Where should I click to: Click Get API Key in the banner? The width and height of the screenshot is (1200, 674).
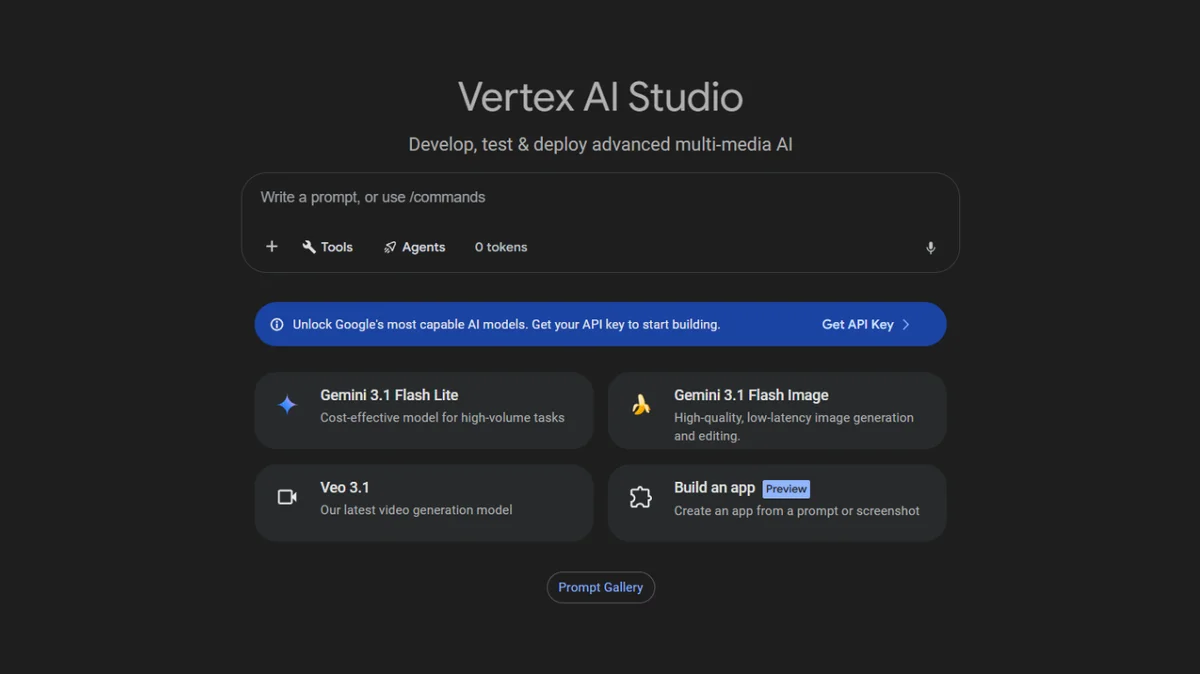pos(857,323)
